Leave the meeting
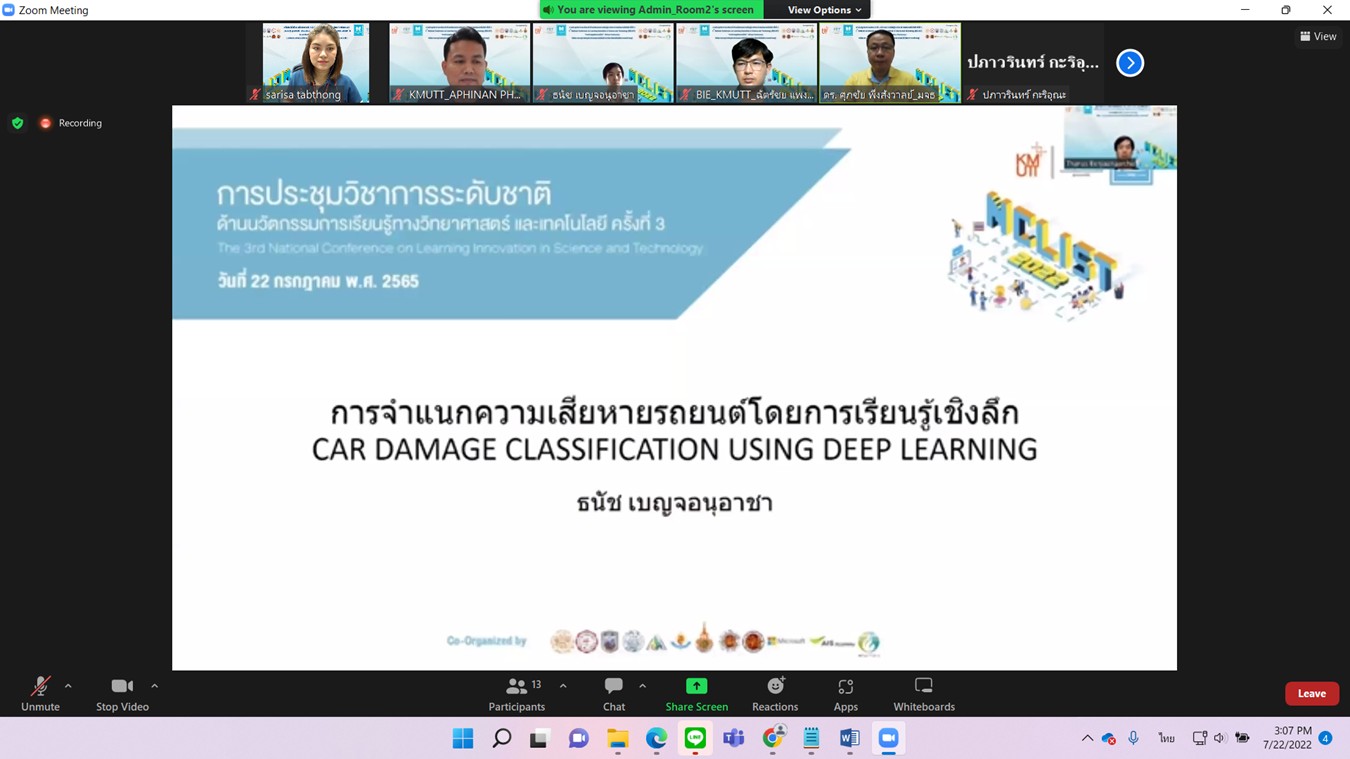This screenshot has height=759, width=1350. pos(1311,693)
